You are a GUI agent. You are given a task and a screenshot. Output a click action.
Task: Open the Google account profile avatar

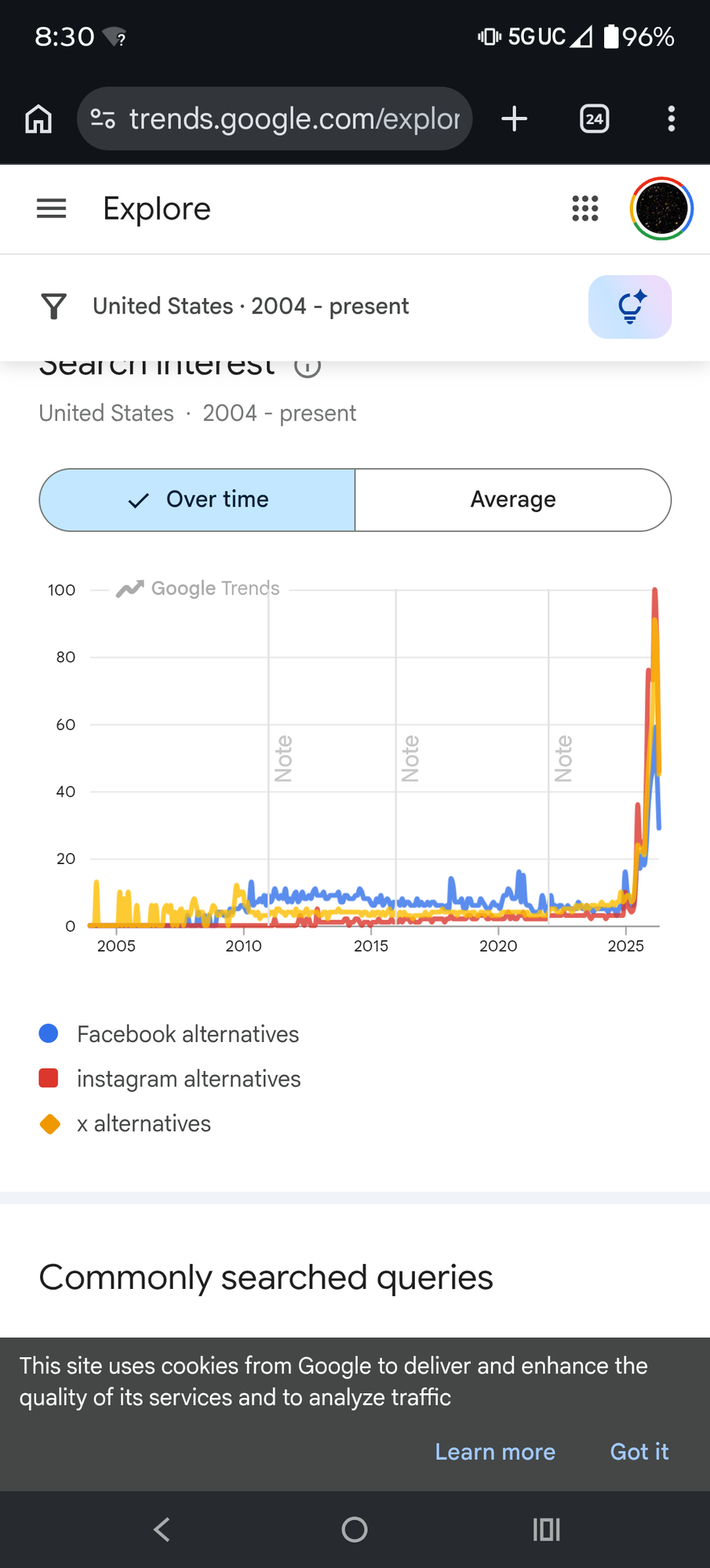[661, 209]
